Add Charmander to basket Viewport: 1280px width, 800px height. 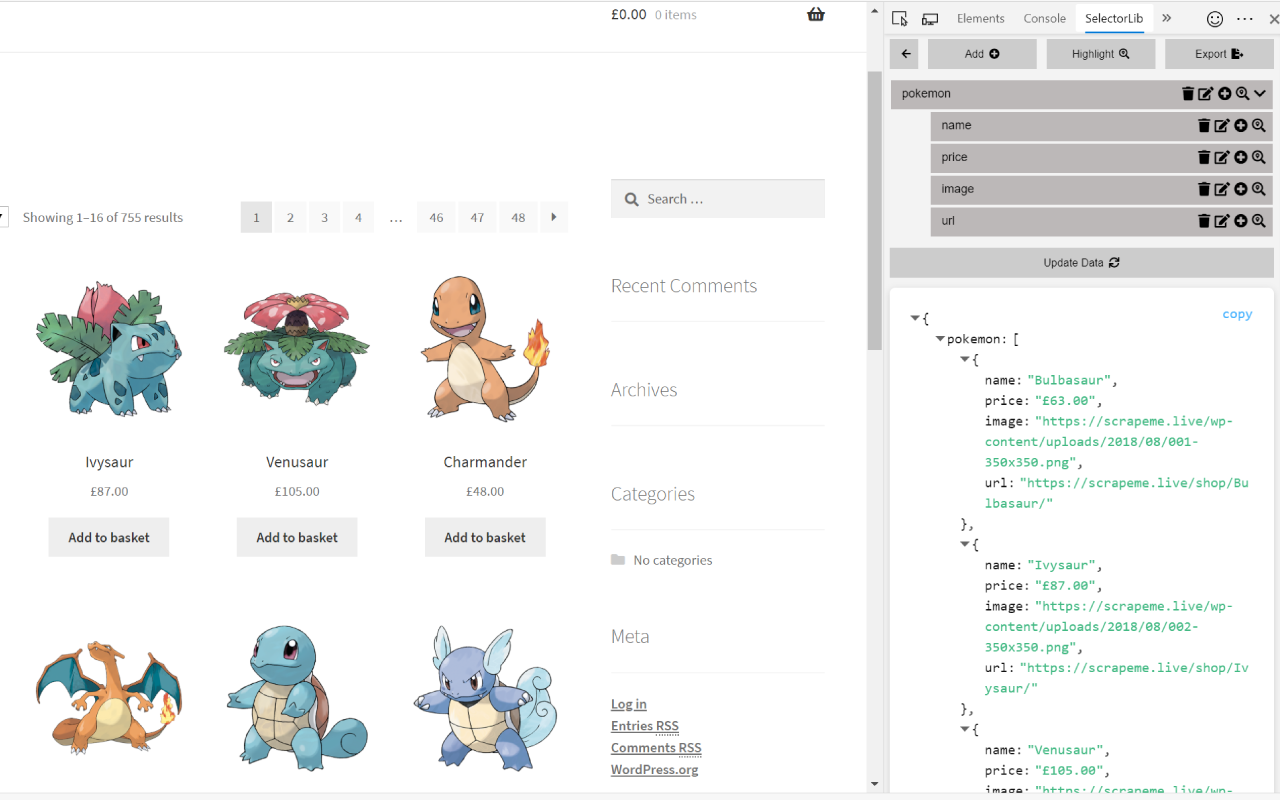pyautogui.click(x=485, y=537)
